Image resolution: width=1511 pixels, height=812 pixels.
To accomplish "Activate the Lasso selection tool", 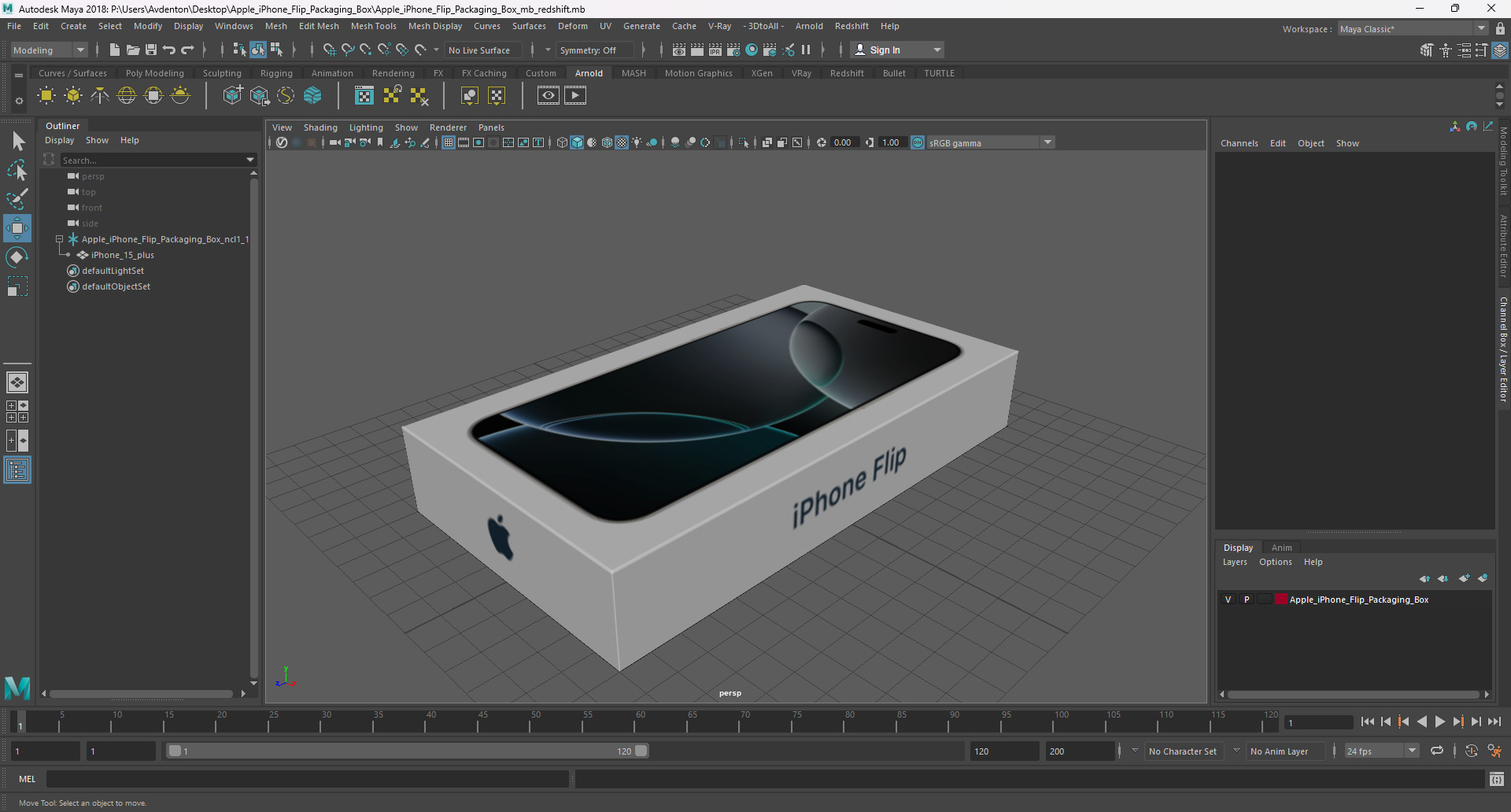I will point(17,170).
